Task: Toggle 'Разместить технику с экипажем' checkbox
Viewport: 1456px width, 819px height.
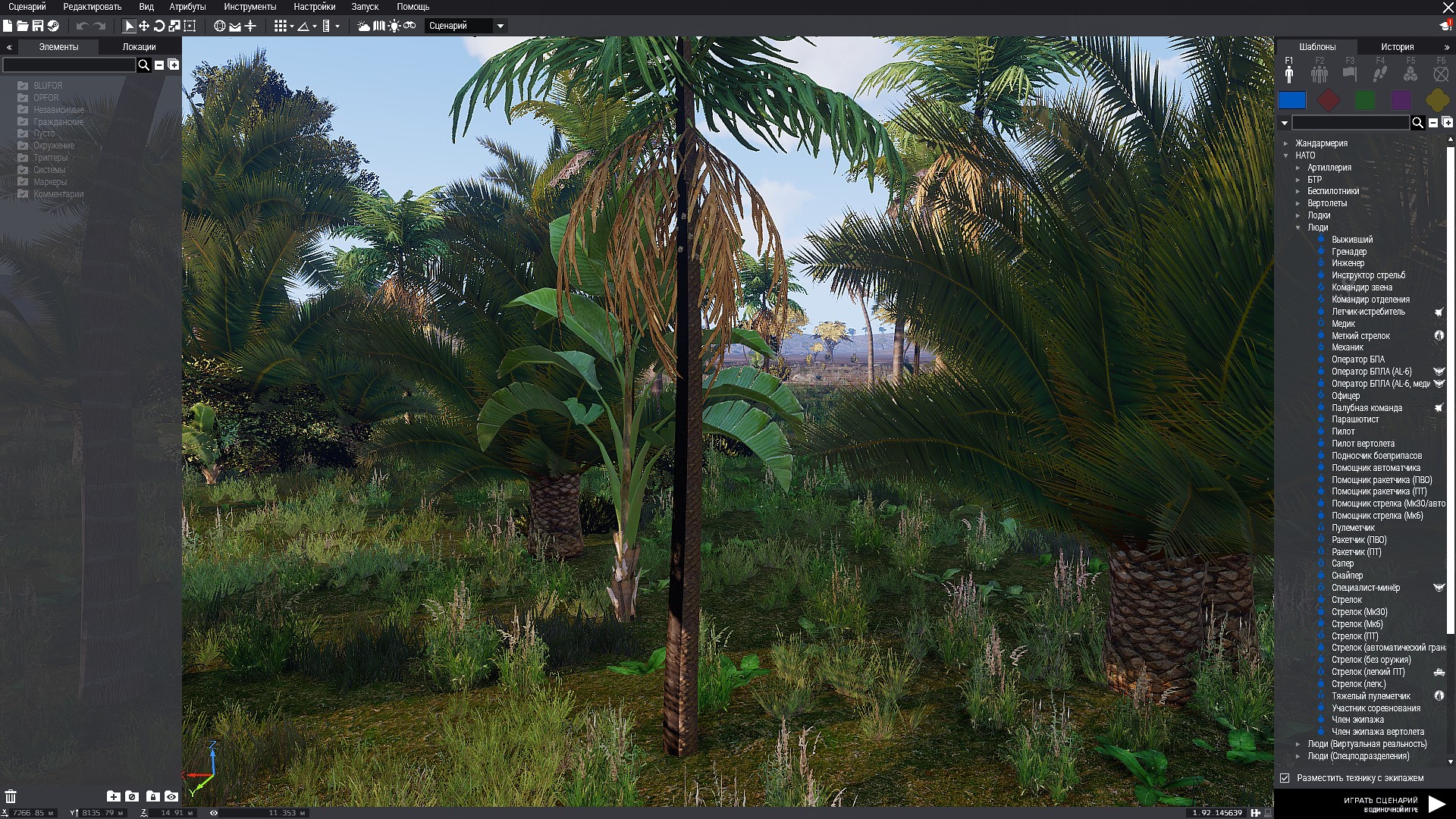Action: 1285,778
